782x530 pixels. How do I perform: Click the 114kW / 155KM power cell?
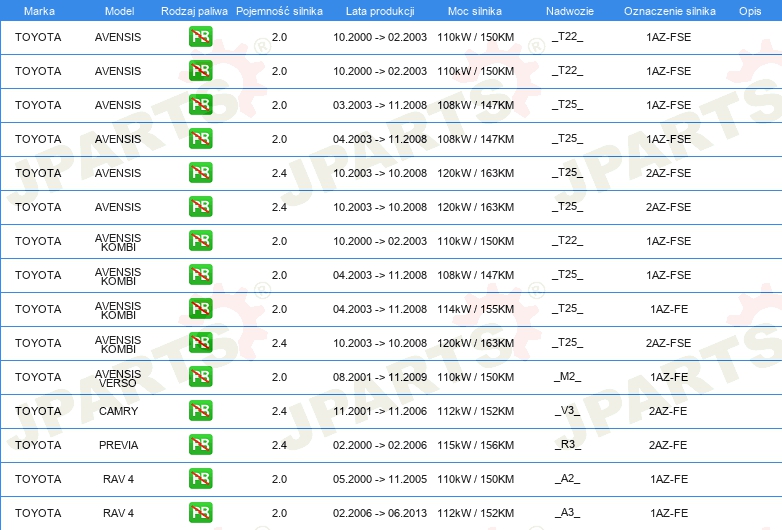coord(475,309)
